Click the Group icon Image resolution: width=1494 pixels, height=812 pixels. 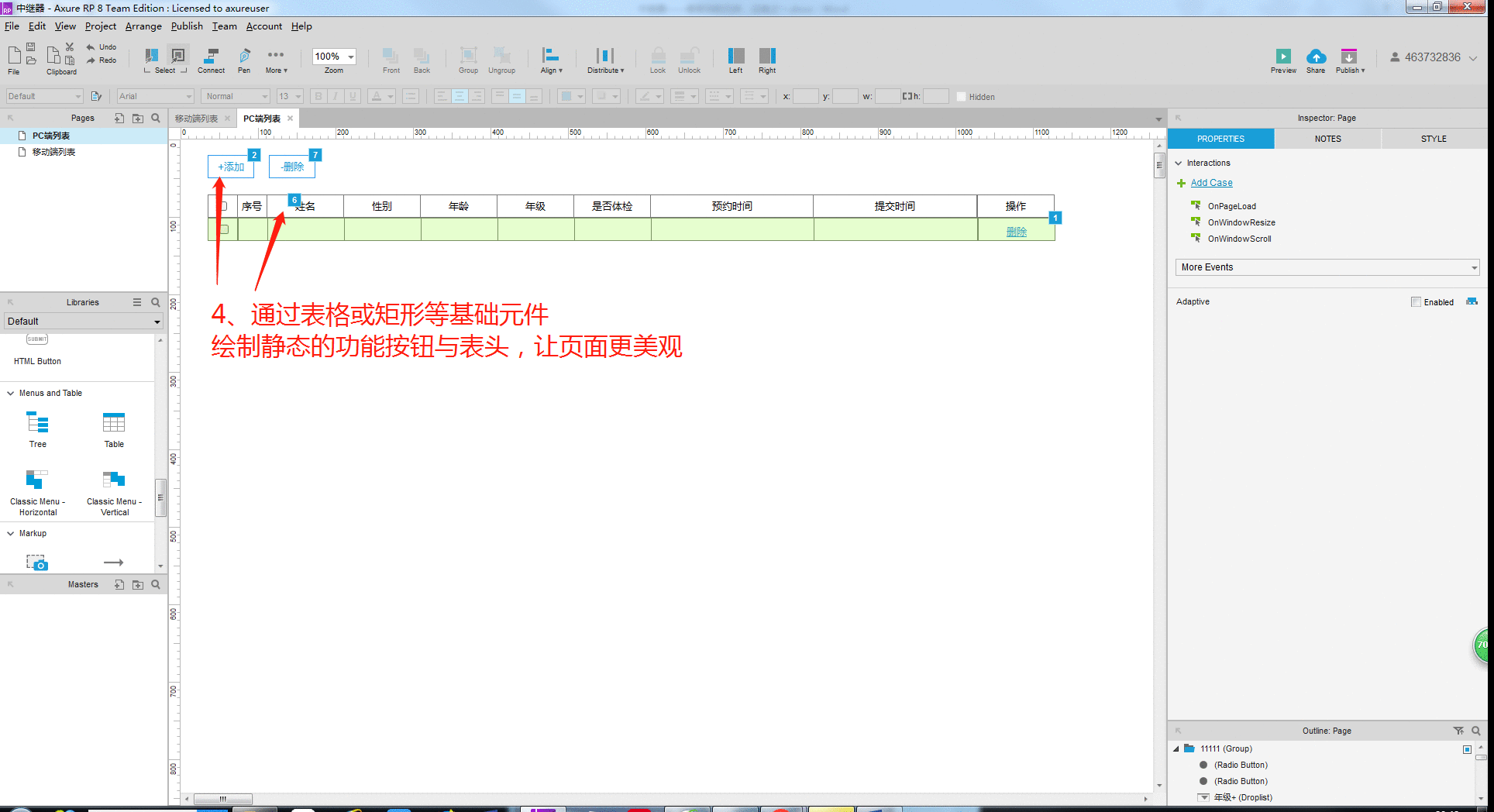[468, 56]
